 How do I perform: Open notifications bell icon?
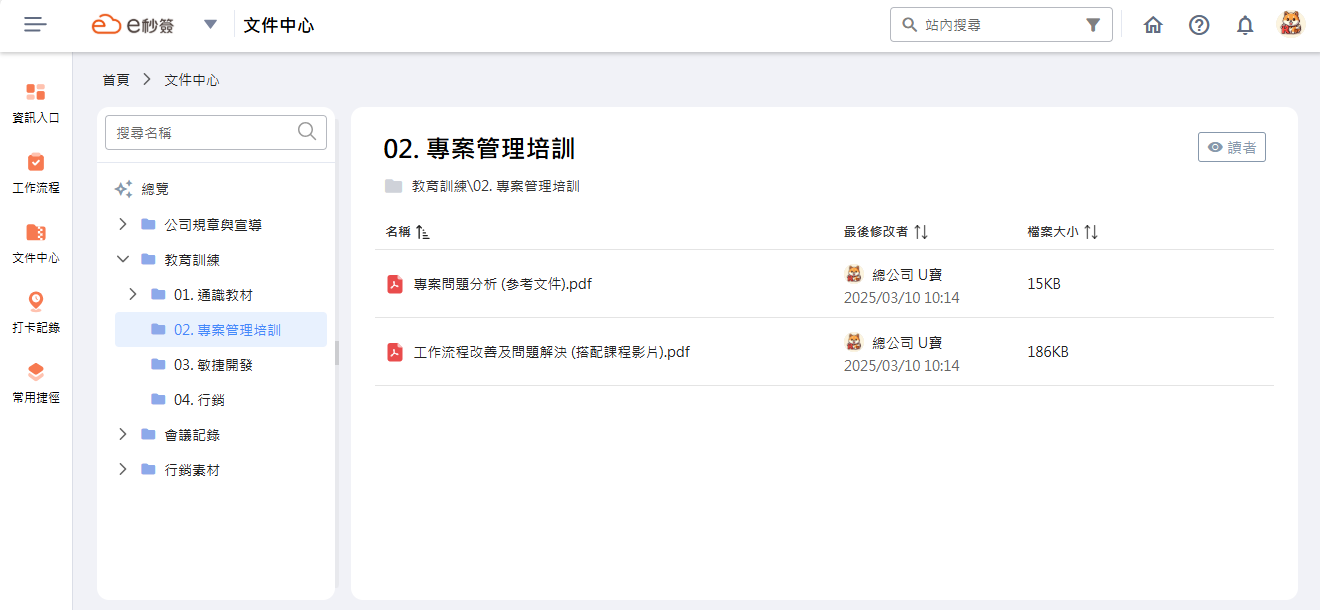(1245, 25)
